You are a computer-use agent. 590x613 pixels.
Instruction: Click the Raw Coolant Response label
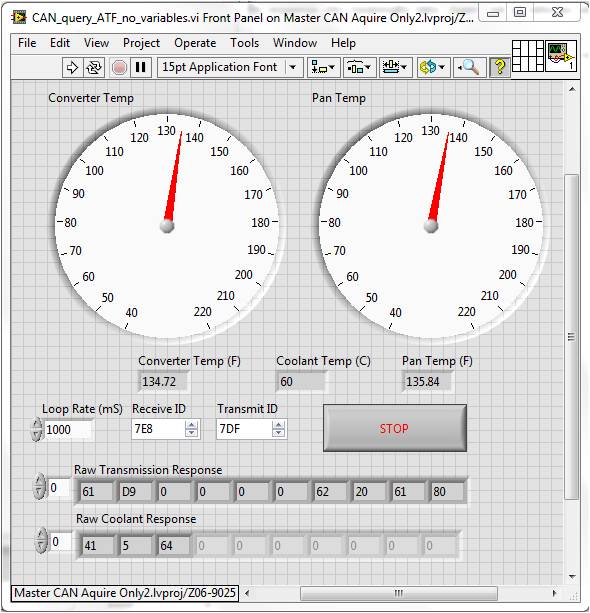(x=136, y=519)
